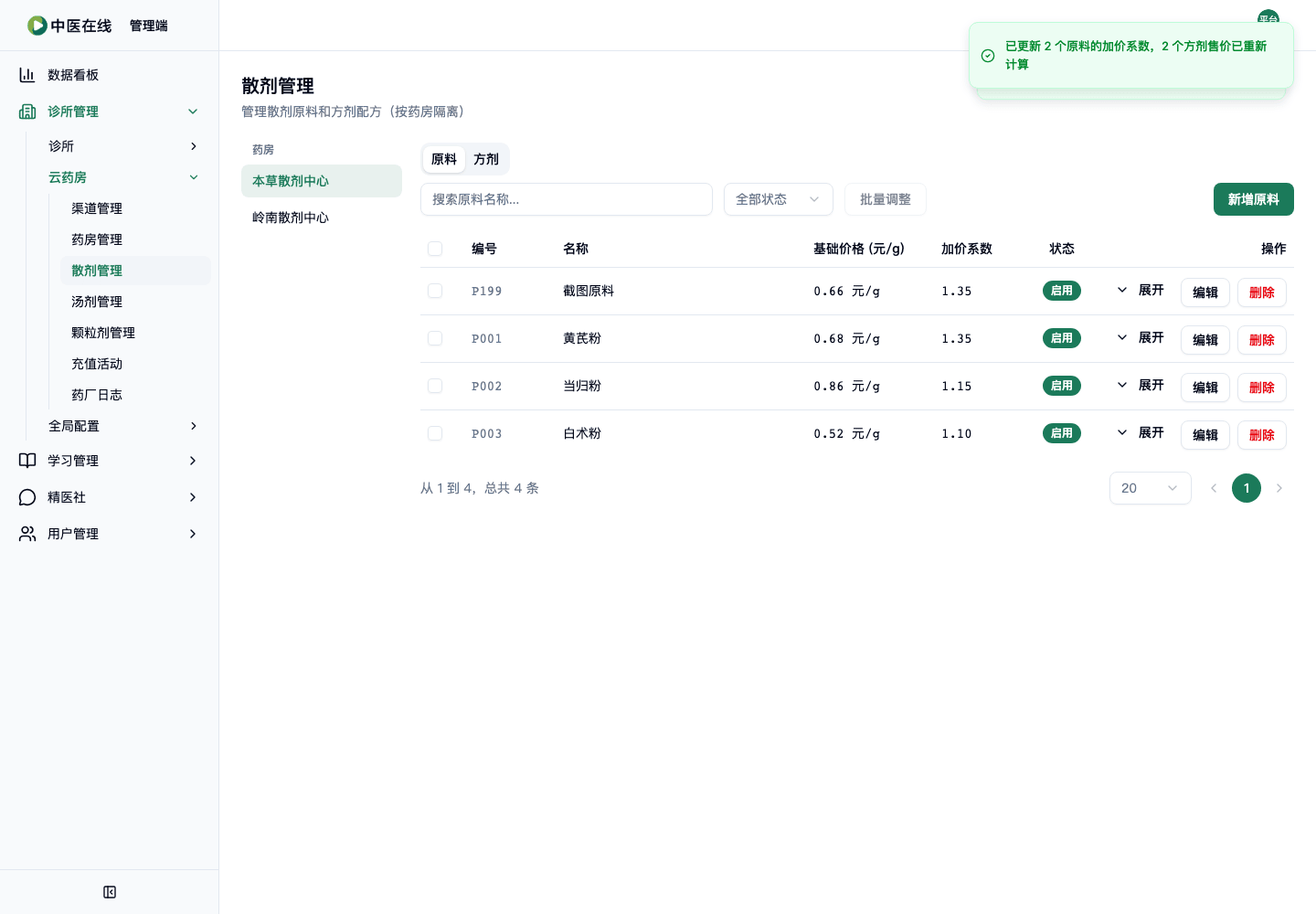Check the row P001 checkbox

point(435,338)
